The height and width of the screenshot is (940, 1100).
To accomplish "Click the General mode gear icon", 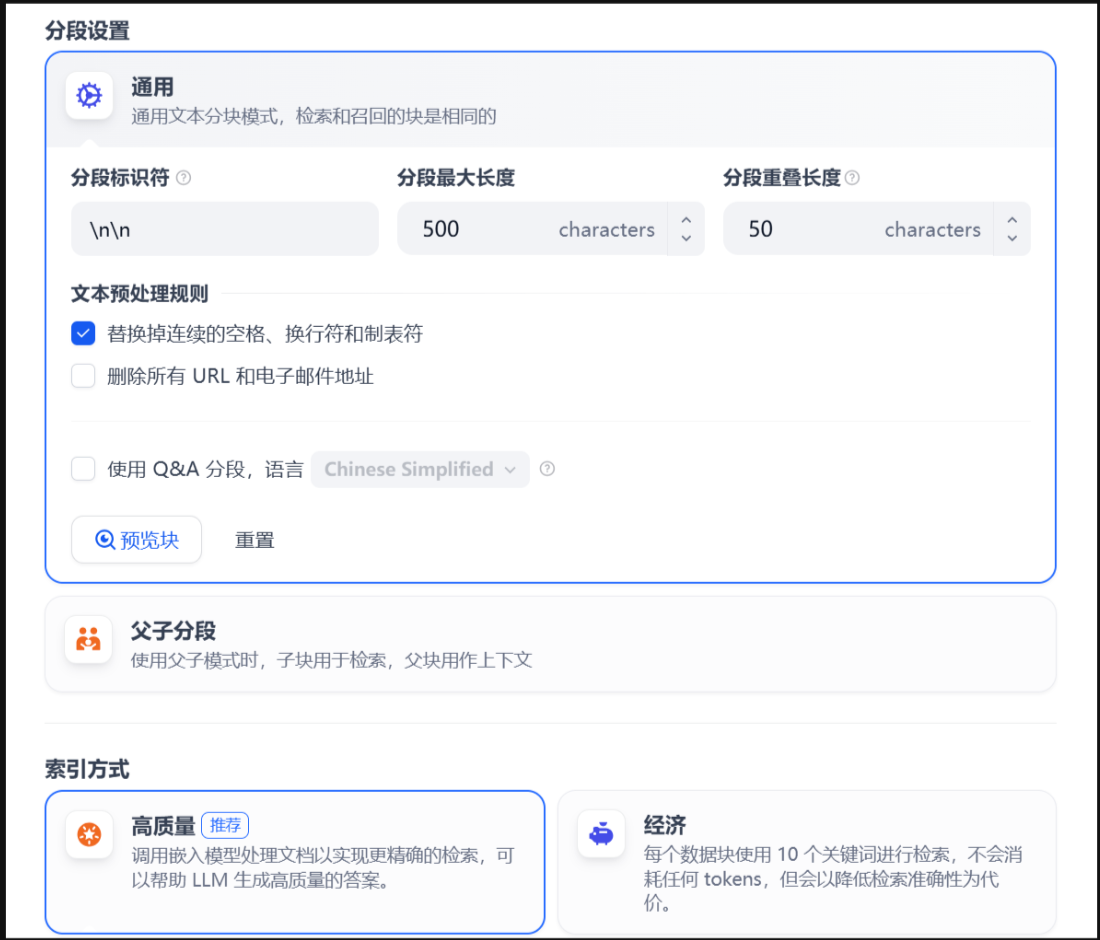I will point(89,95).
